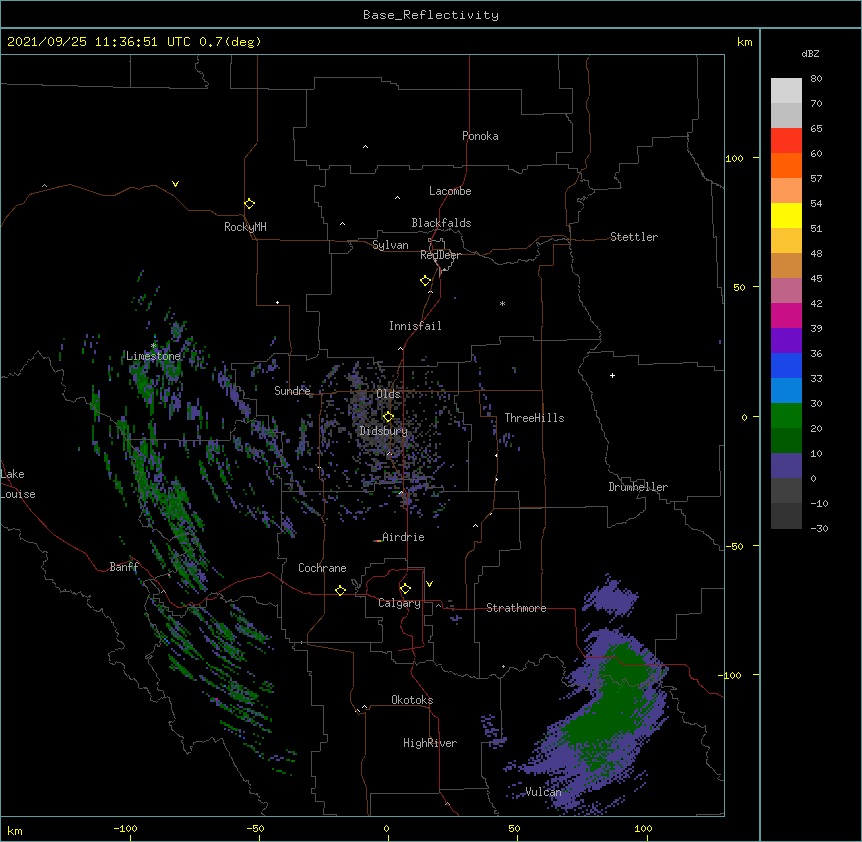This screenshot has height=842, width=862.
Task: Click the 0.7(deg) elevation angle text
Action: (230, 42)
